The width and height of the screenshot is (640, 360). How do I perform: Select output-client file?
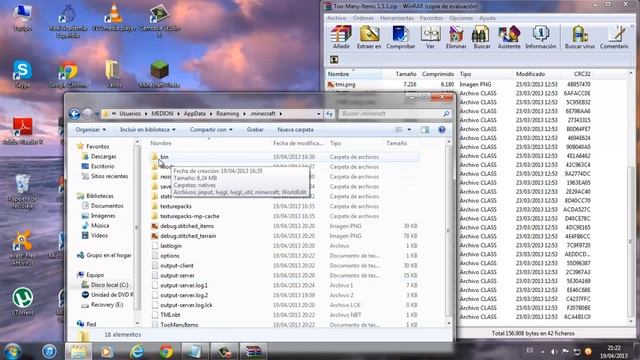pyautogui.click(x=176, y=265)
